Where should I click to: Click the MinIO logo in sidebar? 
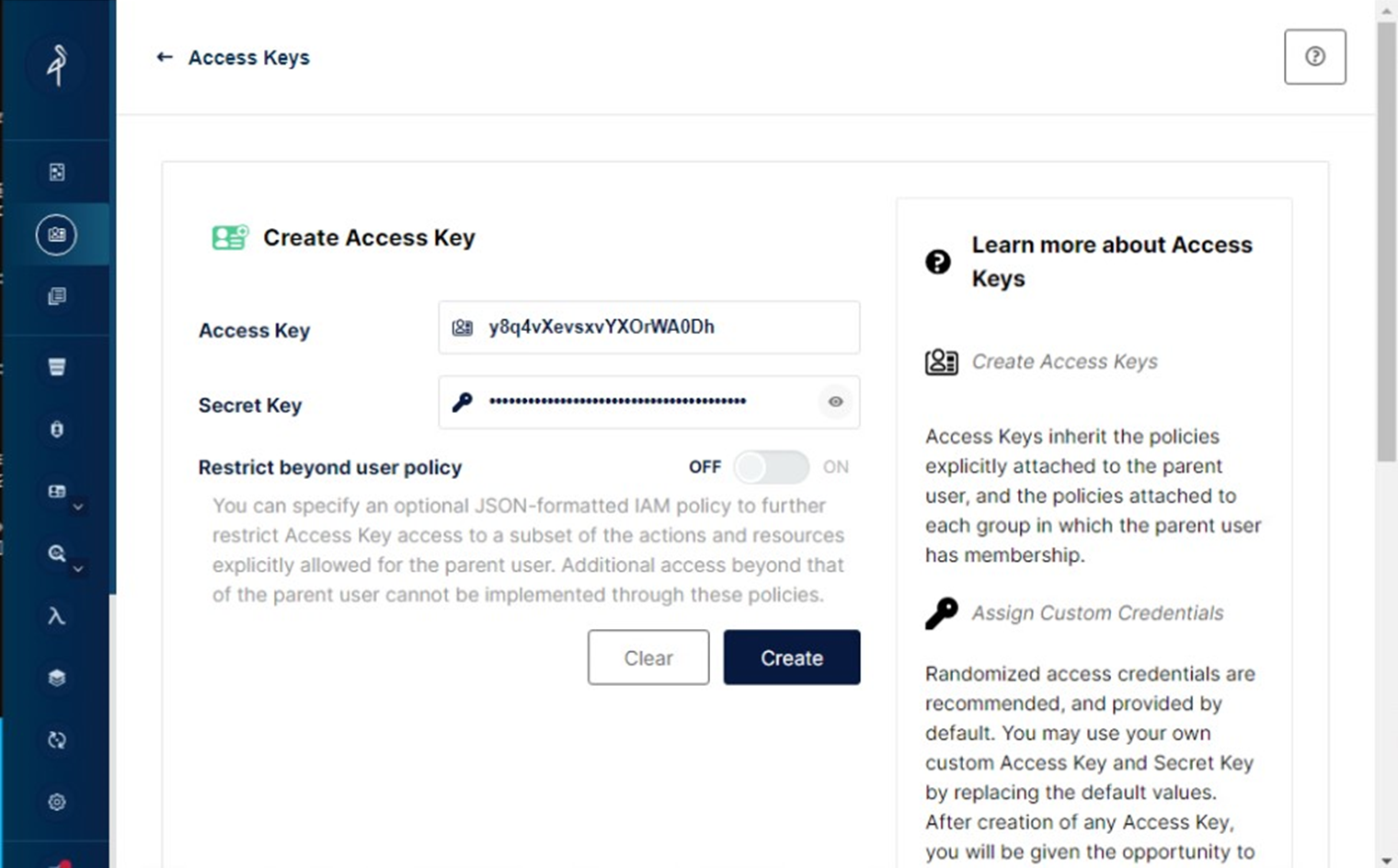tap(57, 64)
